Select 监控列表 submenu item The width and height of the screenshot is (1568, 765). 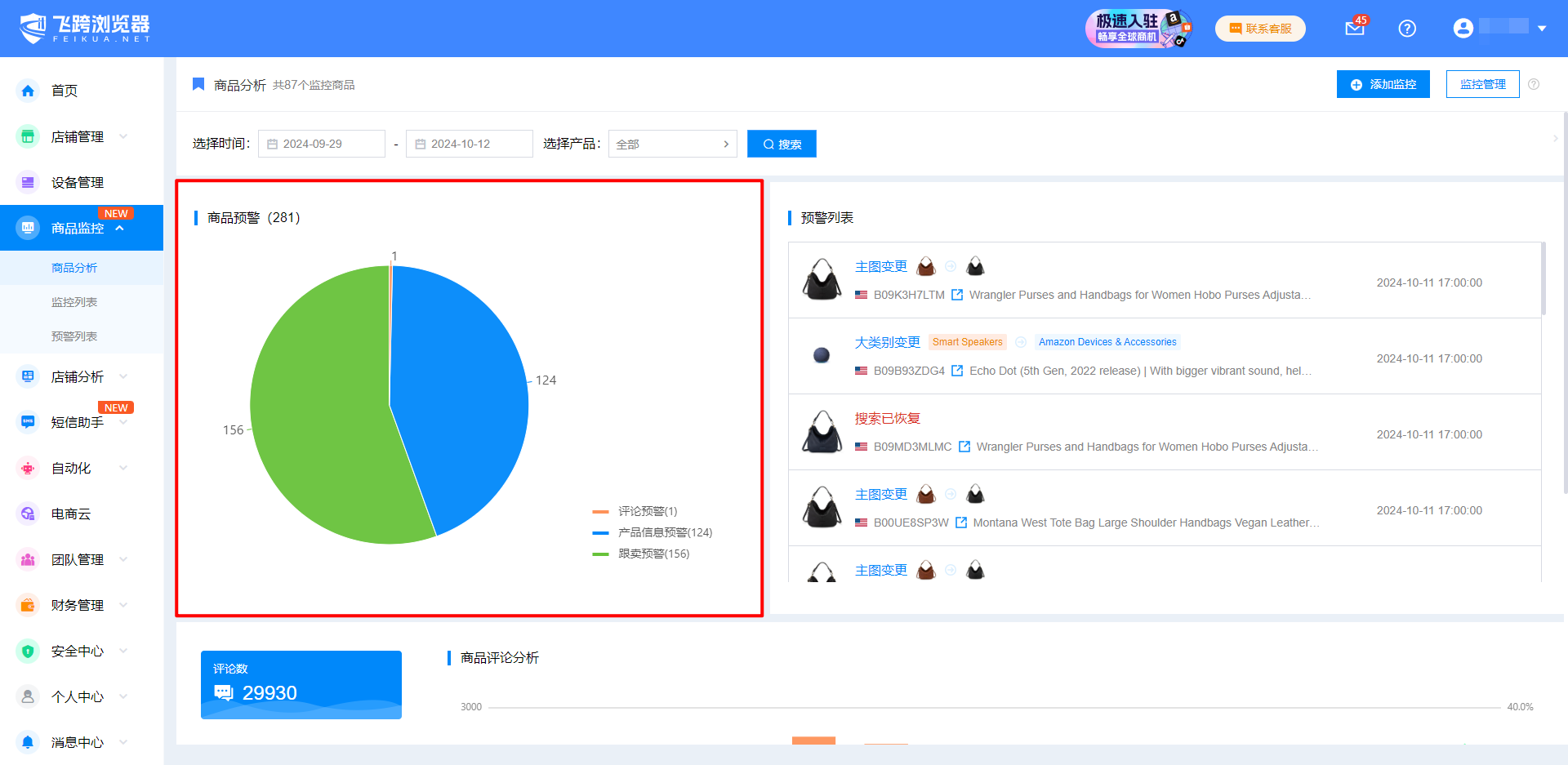click(74, 302)
